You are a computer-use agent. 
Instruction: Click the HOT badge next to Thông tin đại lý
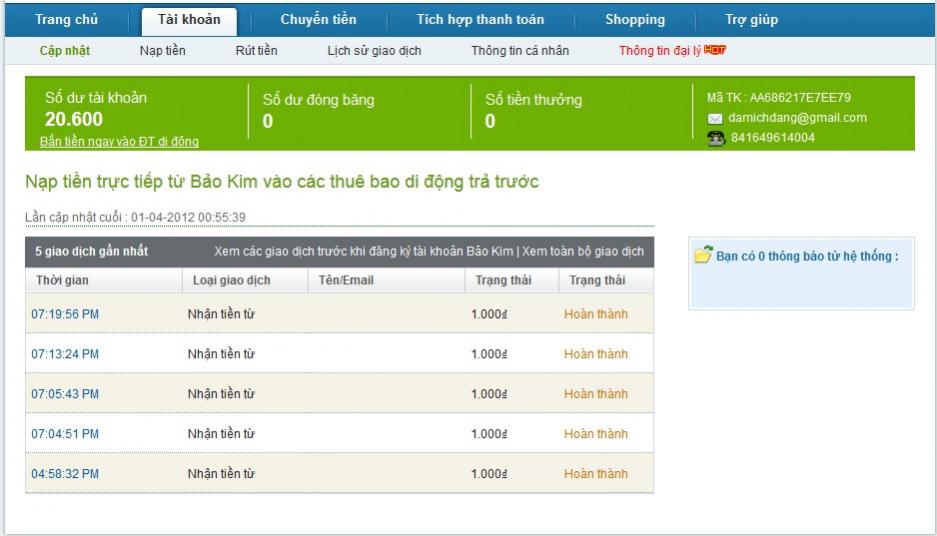click(715, 50)
